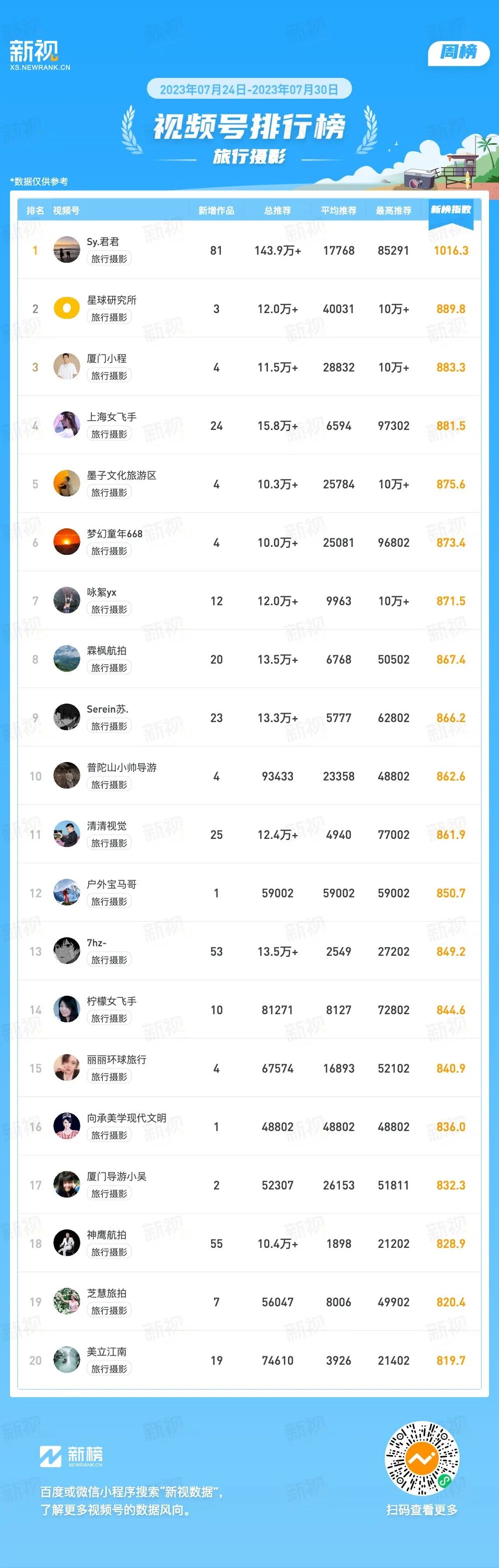Image resolution: width=499 pixels, height=1568 pixels.
Task: Open 墨子文化旅游区 account name
Action: [122, 475]
